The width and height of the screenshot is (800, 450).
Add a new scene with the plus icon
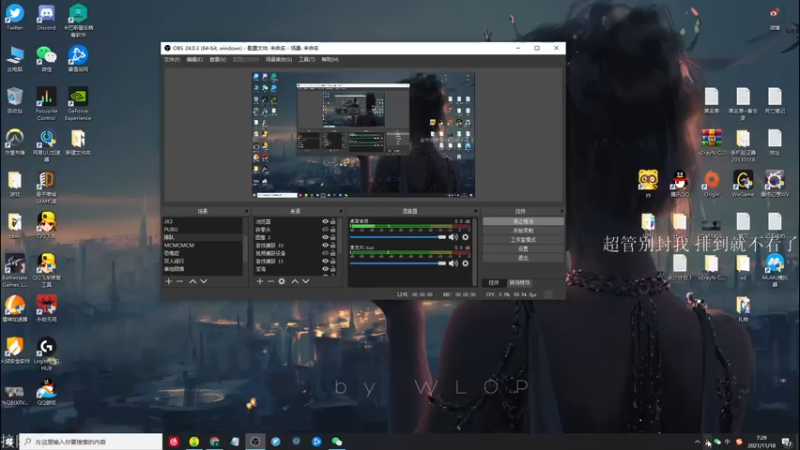(168, 281)
